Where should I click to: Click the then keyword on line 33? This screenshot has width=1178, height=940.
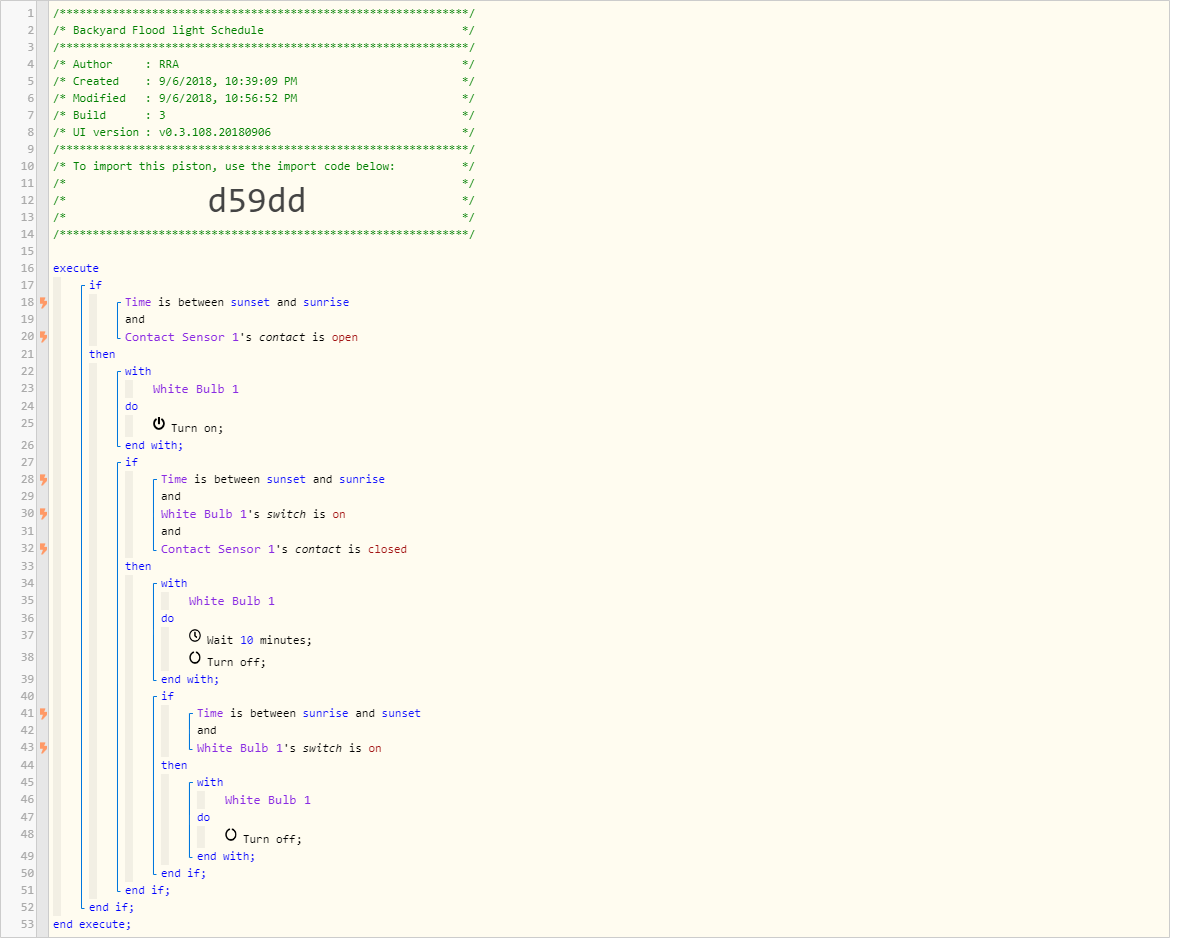[x=138, y=567]
